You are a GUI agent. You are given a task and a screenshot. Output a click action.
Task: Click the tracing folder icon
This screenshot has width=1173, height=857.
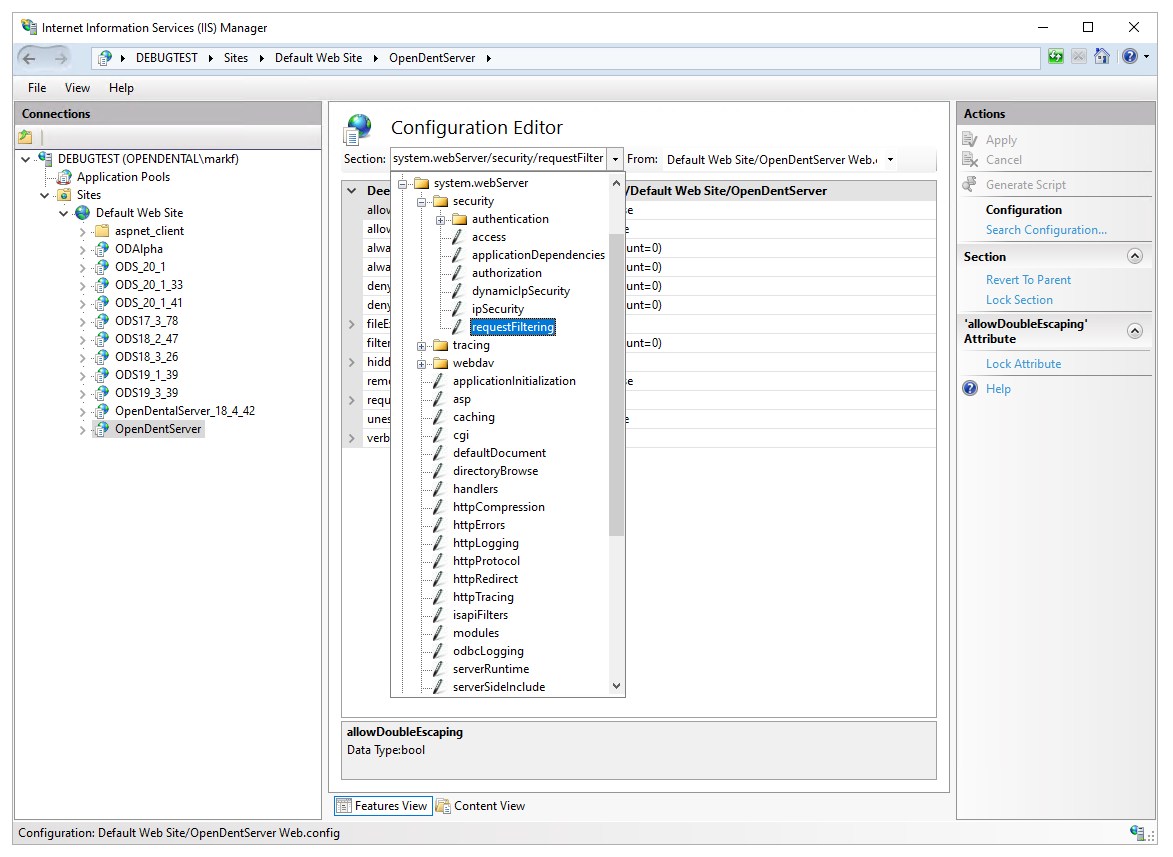tap(441, 345)
